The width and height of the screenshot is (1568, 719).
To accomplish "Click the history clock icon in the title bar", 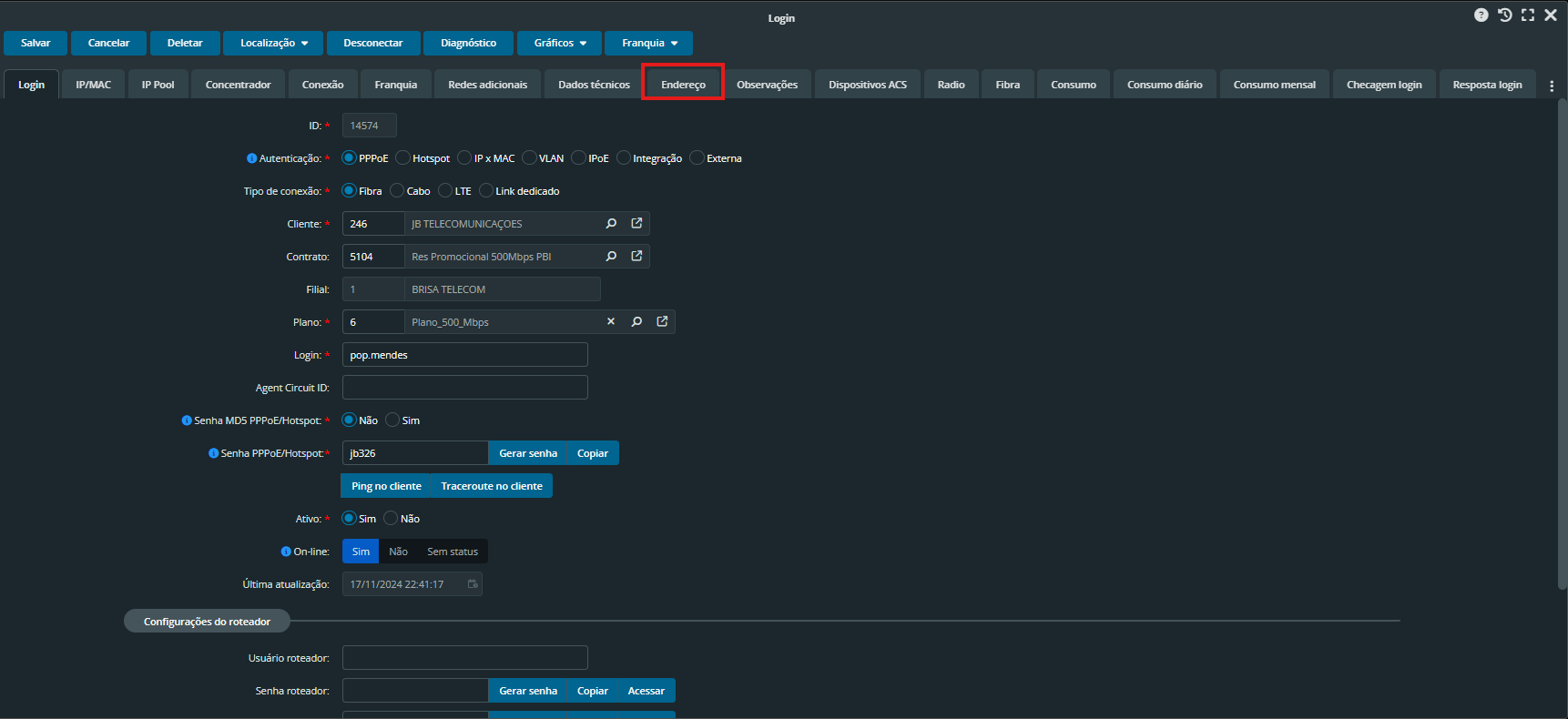I will pyautogui.click(x=1504, y=15).
